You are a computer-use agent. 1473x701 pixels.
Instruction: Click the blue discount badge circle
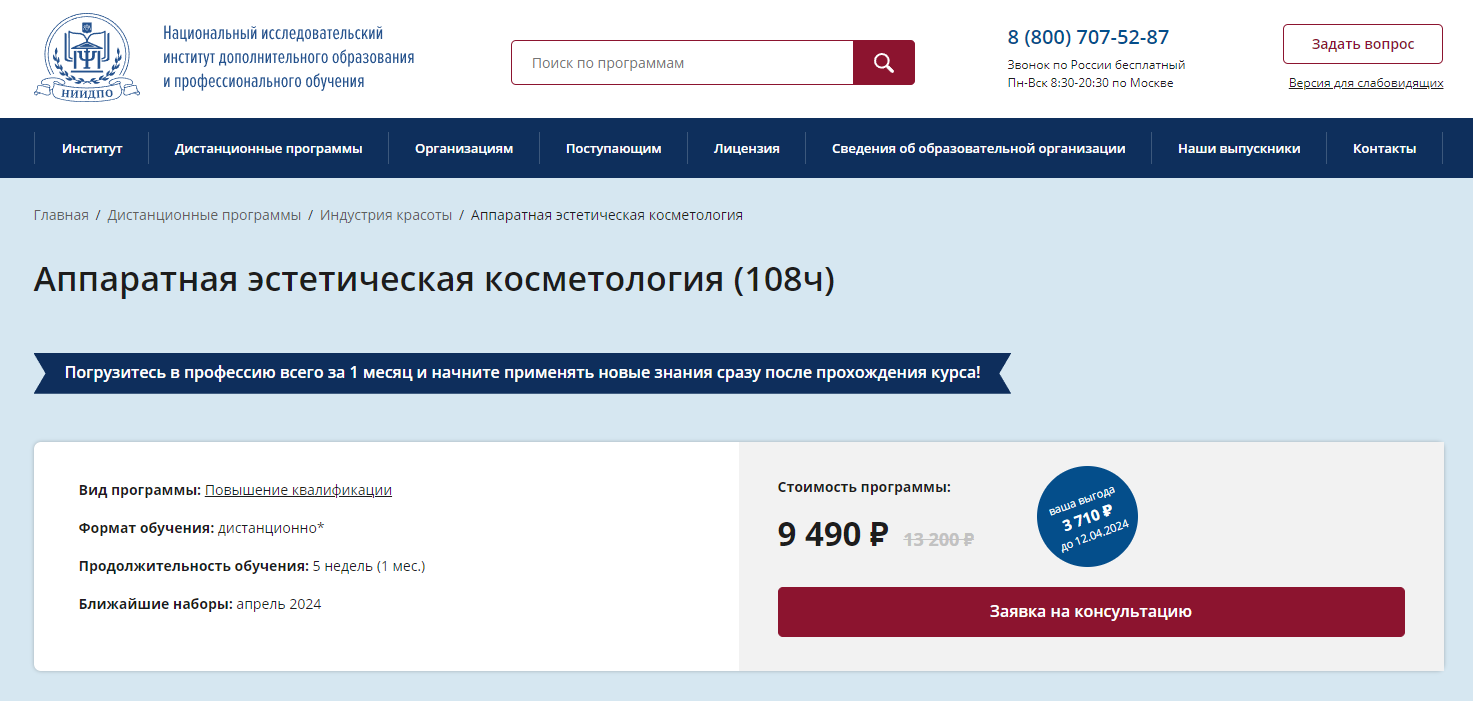tap(1087, 517)
